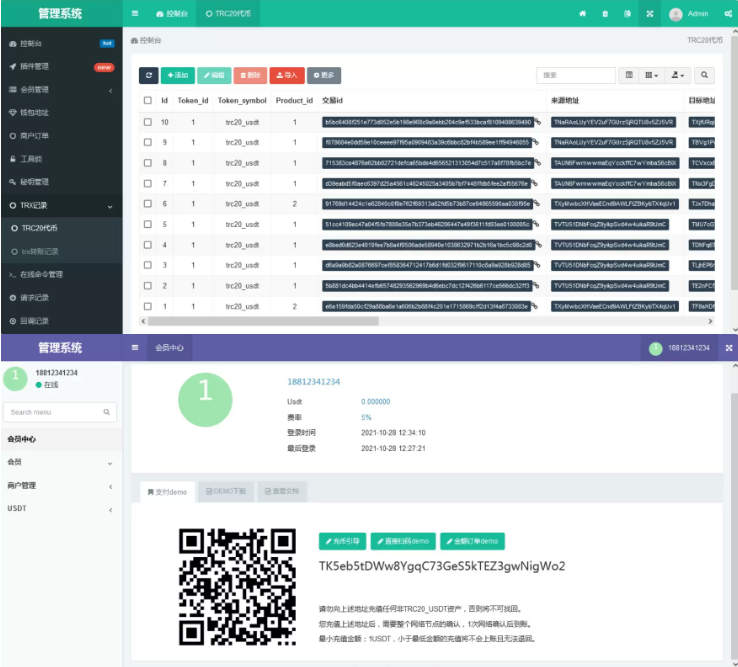Screen dimensions: 738x667
Task: Tick the checkbox for row Id 10
Action: click(148, 122)
